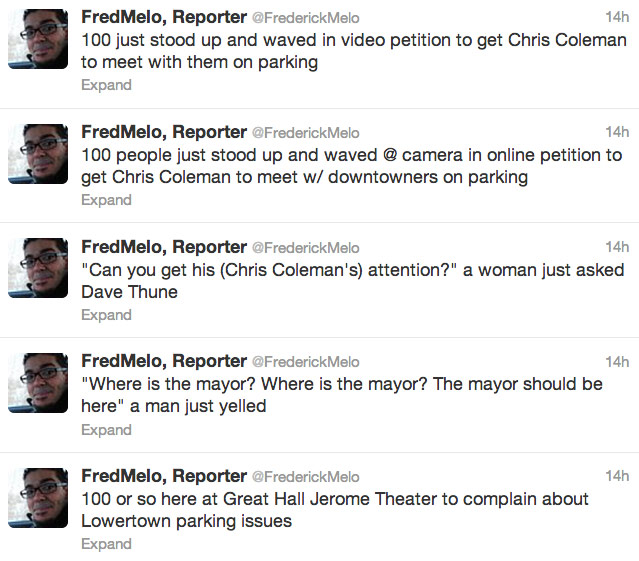The width and height of the screenshot is (639, 561).
Task: Expand the 'Where is the mayor' tweet
Action: tap(106, 430)
